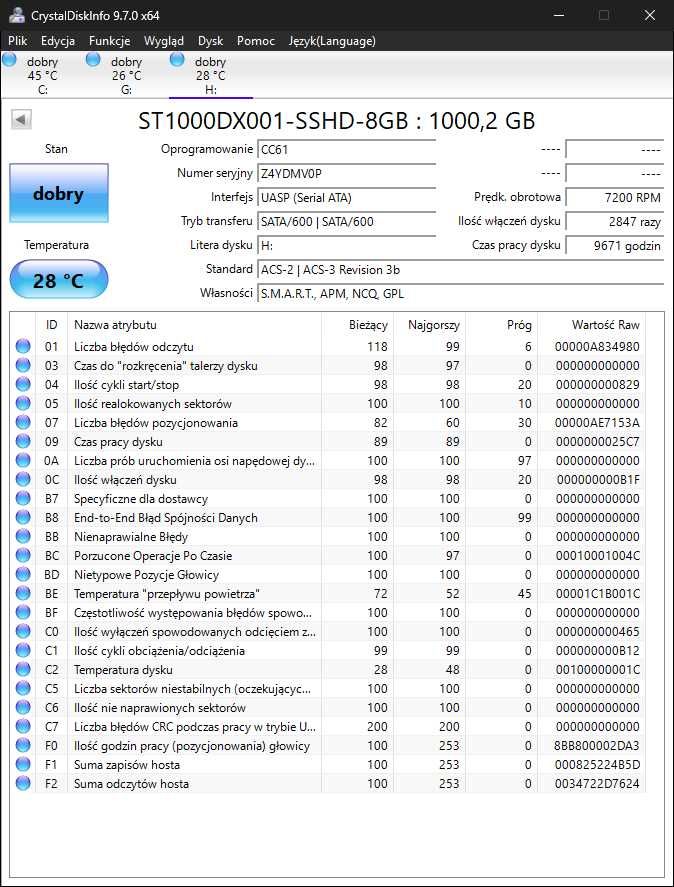The width and height of the screenshot is (674, 887).
Task: Click status orb for attribute 0C
Action: (23, 480)
